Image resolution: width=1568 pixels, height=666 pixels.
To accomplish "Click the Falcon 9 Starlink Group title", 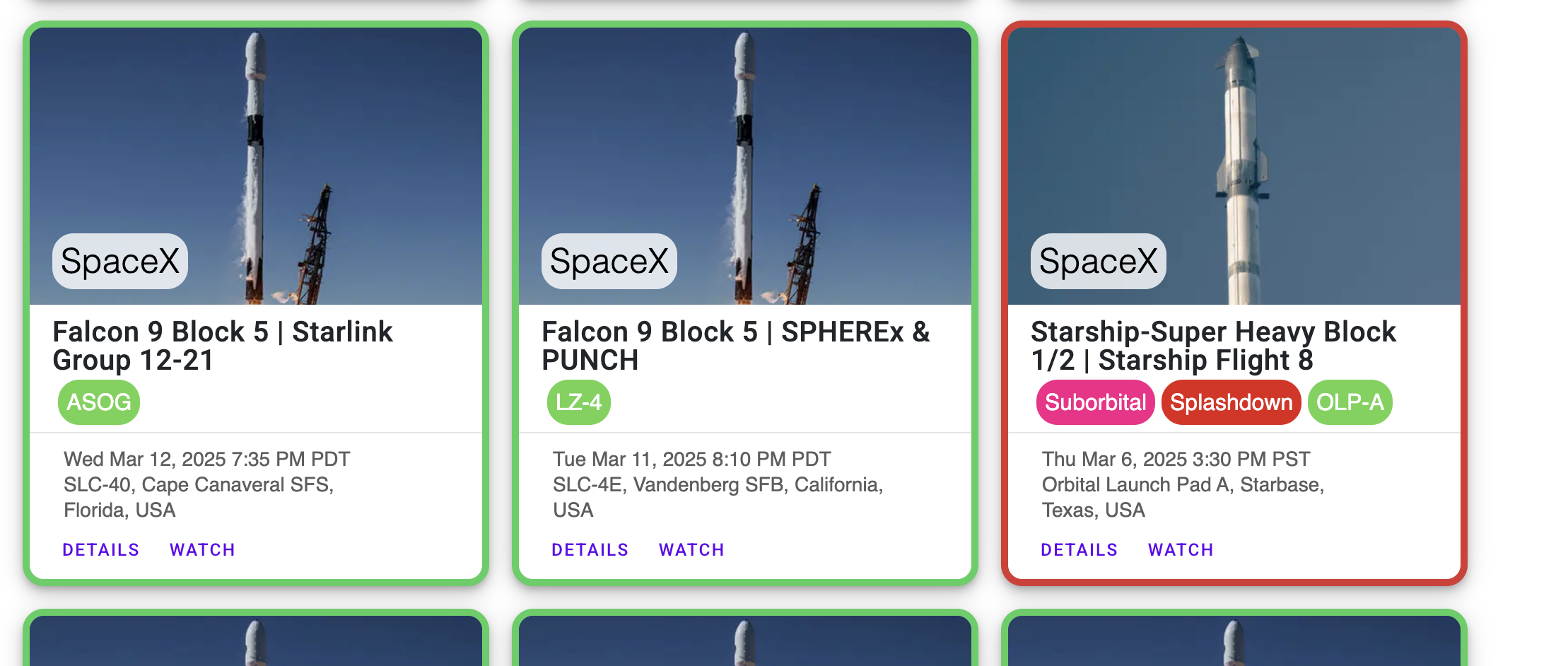I will click(223, 346).
